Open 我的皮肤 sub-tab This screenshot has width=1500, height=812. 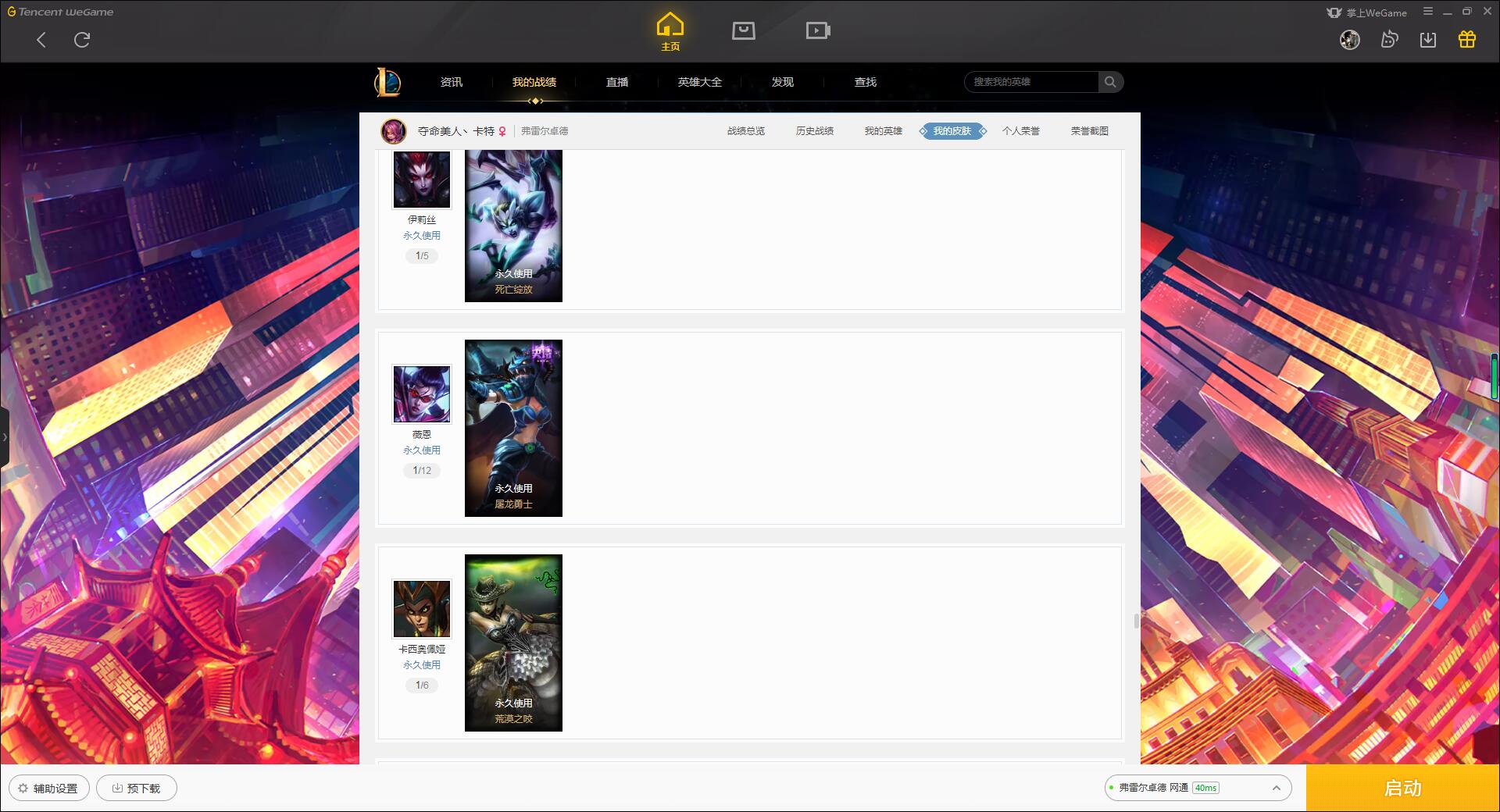(952, 131)
